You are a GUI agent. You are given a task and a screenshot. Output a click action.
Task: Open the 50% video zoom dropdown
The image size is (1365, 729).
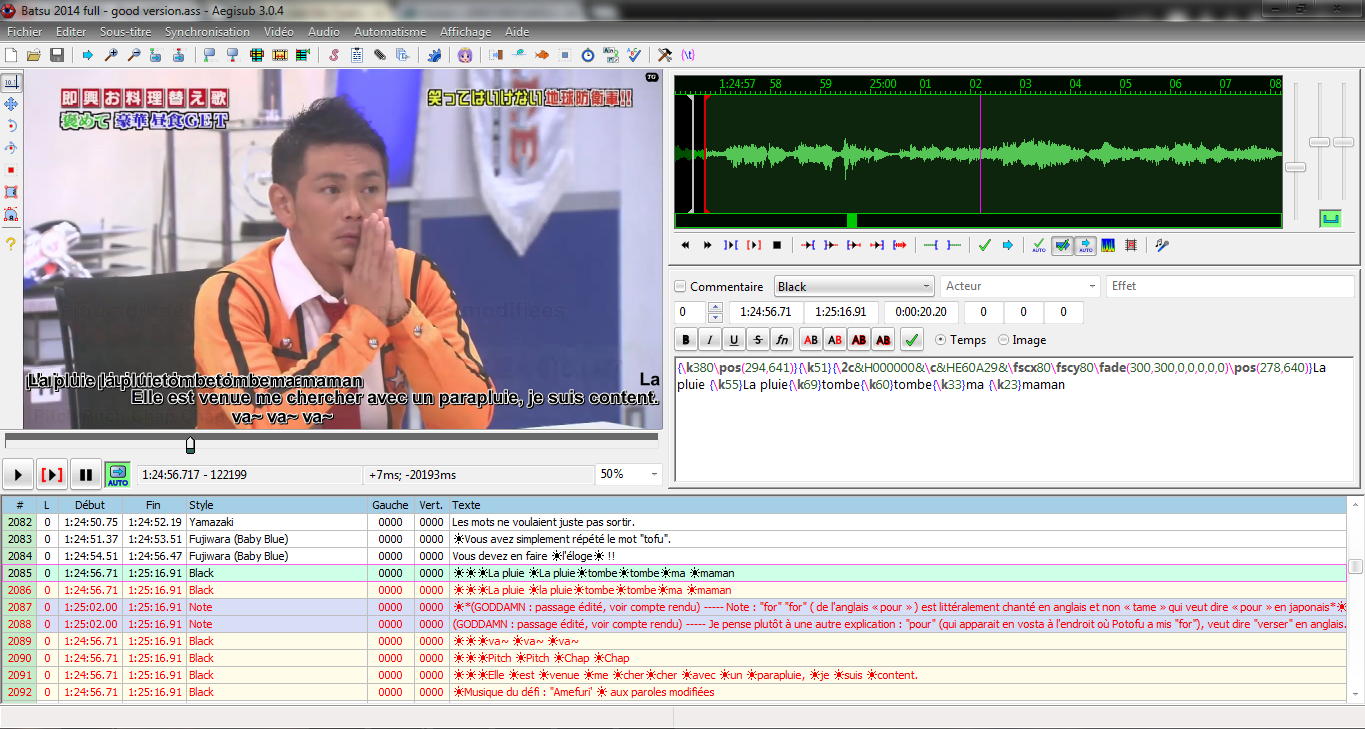[x=628, y=474]
